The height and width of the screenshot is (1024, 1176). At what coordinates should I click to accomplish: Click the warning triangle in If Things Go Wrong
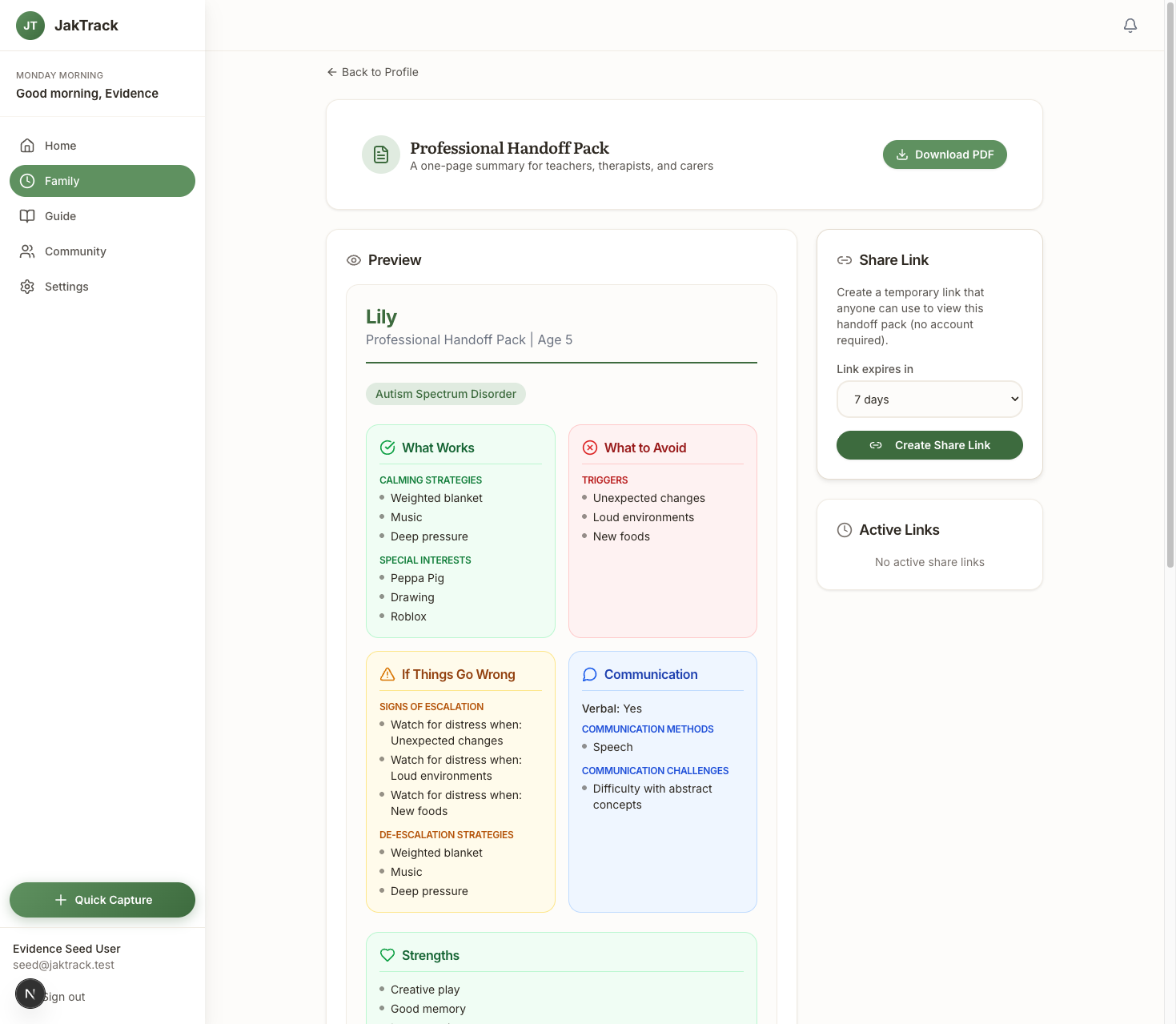(387, 674)
